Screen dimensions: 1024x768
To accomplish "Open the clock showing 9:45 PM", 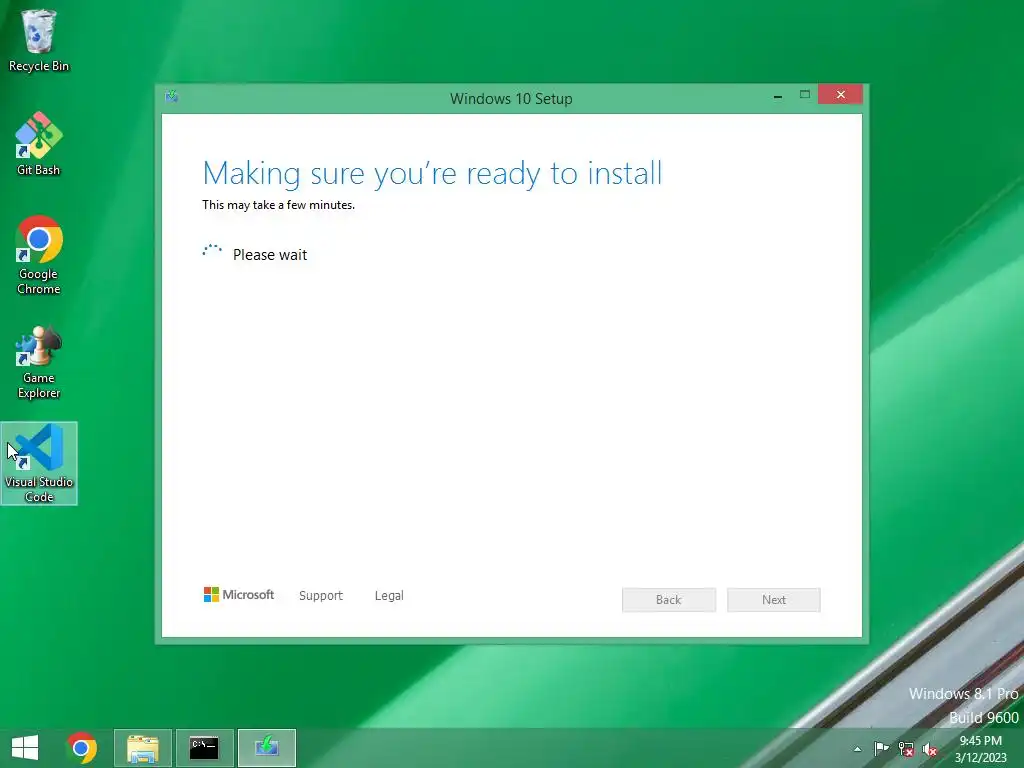I will click(980, 749).
